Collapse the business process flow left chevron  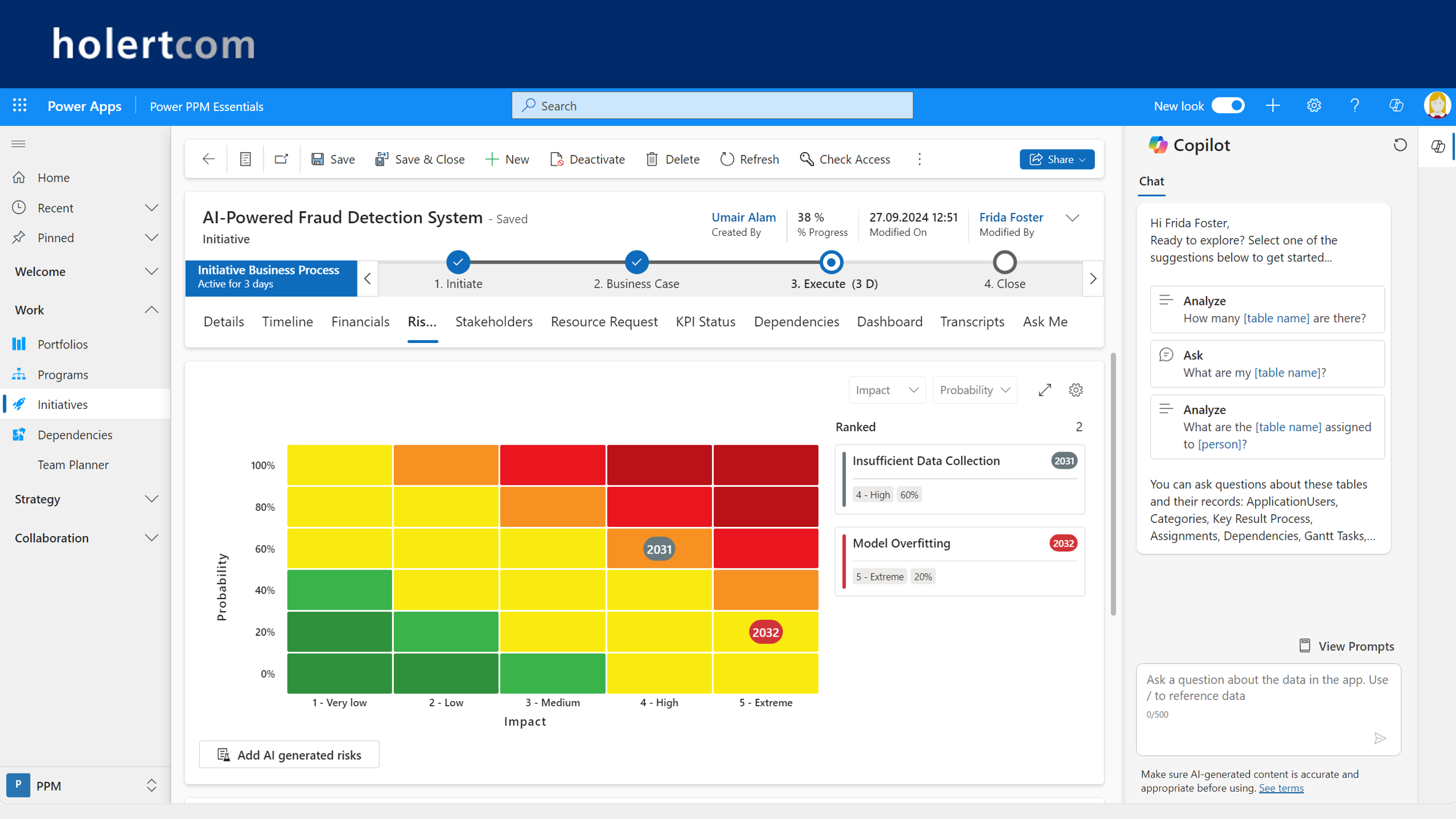(x=368, y=279)
